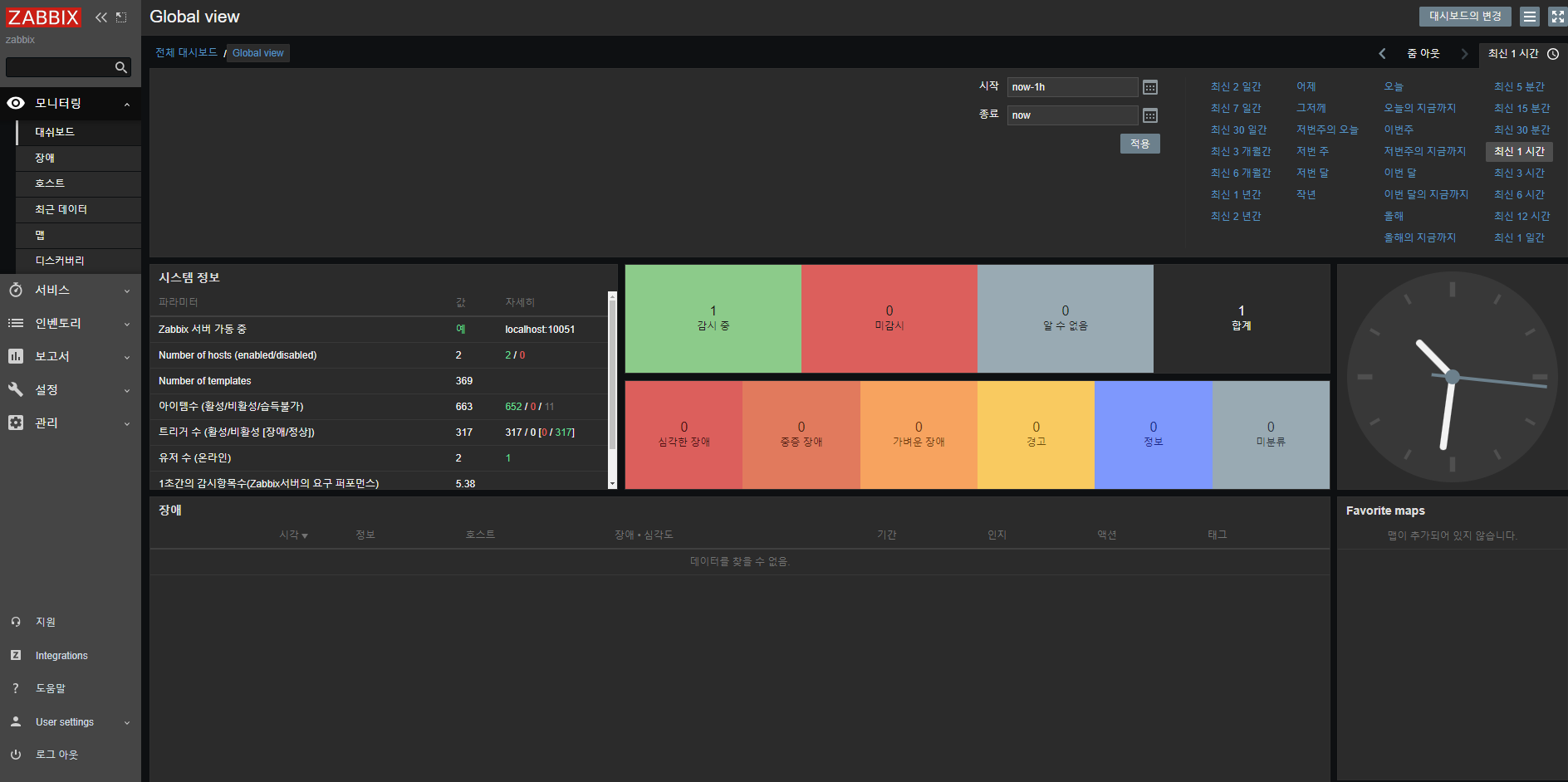Select the 이번주 time range
This screenshot has width=1568, height=782.
pos(1399,130)
